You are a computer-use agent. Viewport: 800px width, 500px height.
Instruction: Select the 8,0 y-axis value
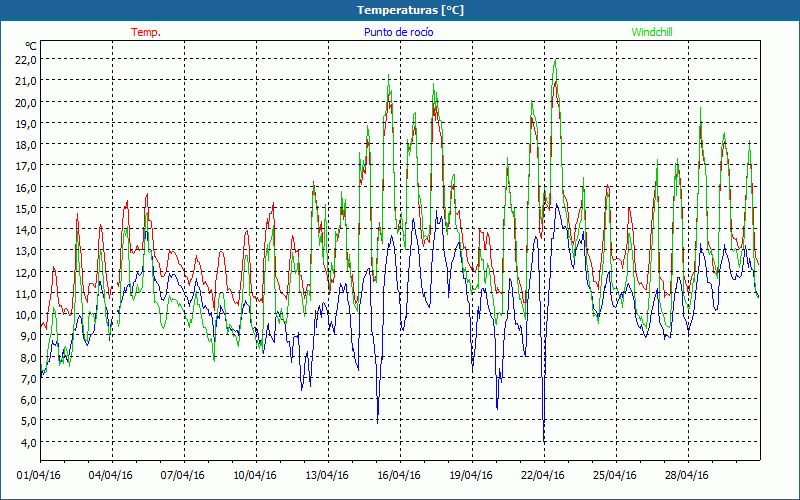click(x=29, y=357)
